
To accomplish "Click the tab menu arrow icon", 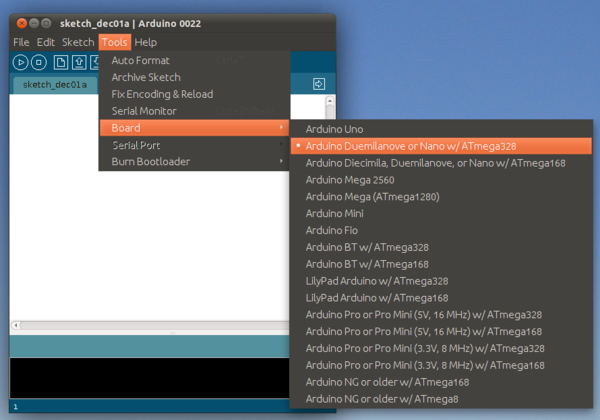I will click(319, 84).
